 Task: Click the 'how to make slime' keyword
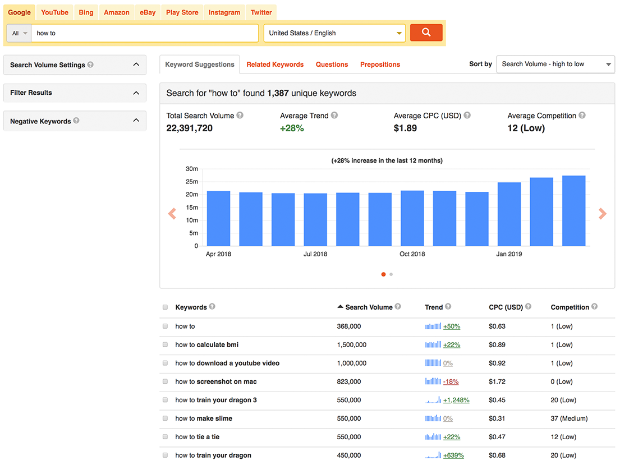click(x=204, y=418)
